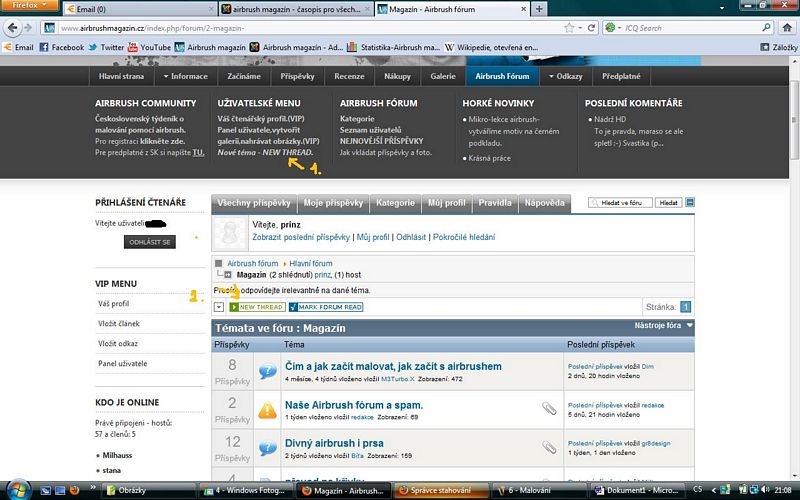Open the small dropdown arrow left of NEW THREAD
This screenshot has height=500, width=800.
click(220, 307)
